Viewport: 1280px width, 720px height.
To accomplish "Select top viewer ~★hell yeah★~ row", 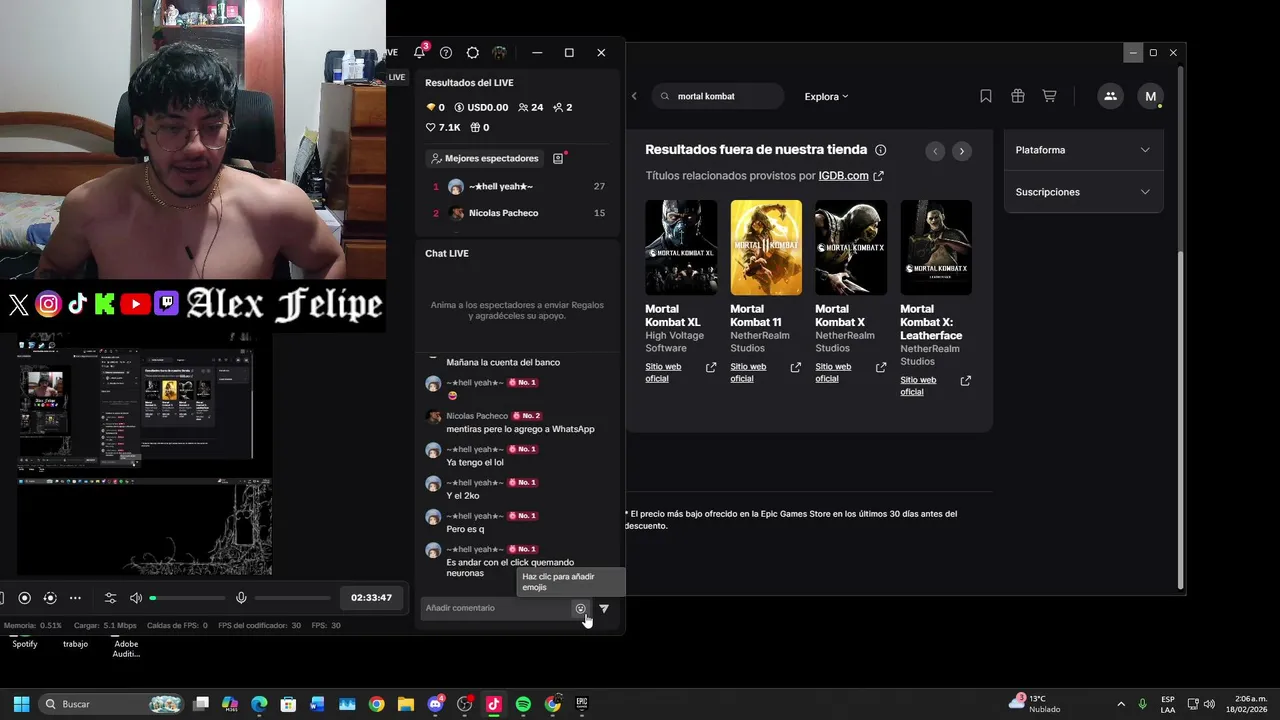I will (x=518, y=187).
